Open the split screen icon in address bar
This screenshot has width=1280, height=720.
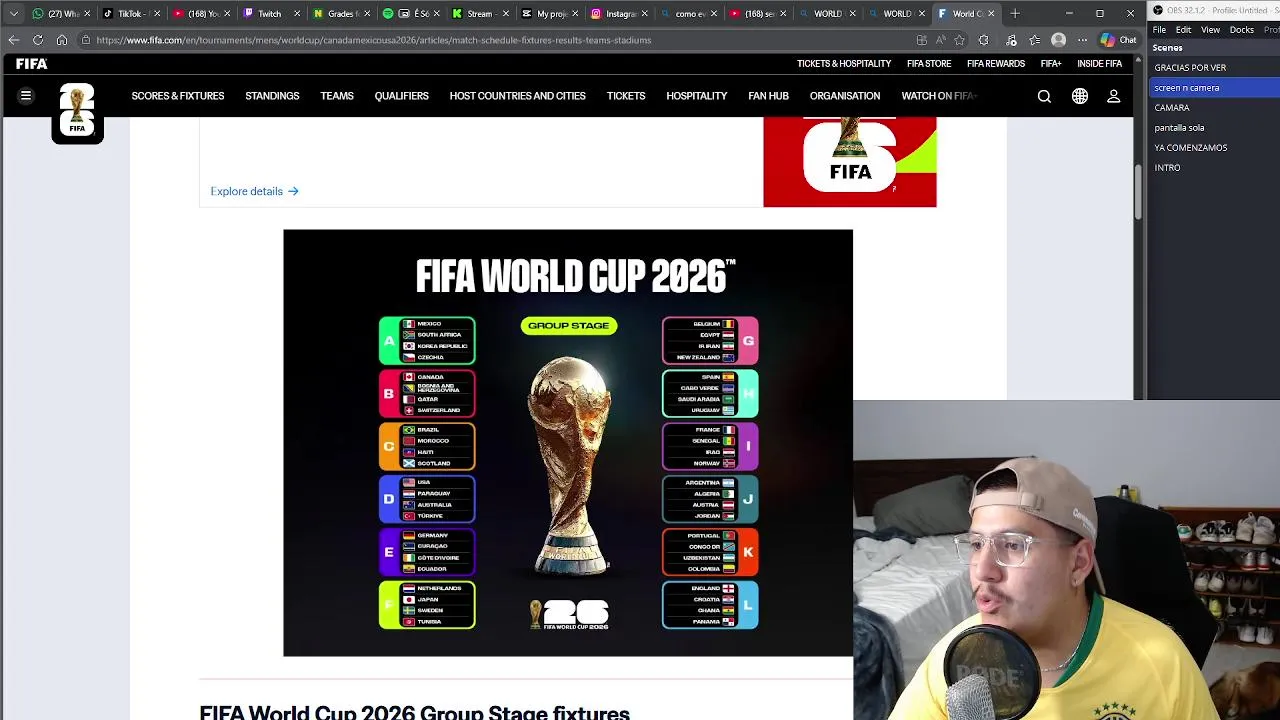(x=921, y=40)
